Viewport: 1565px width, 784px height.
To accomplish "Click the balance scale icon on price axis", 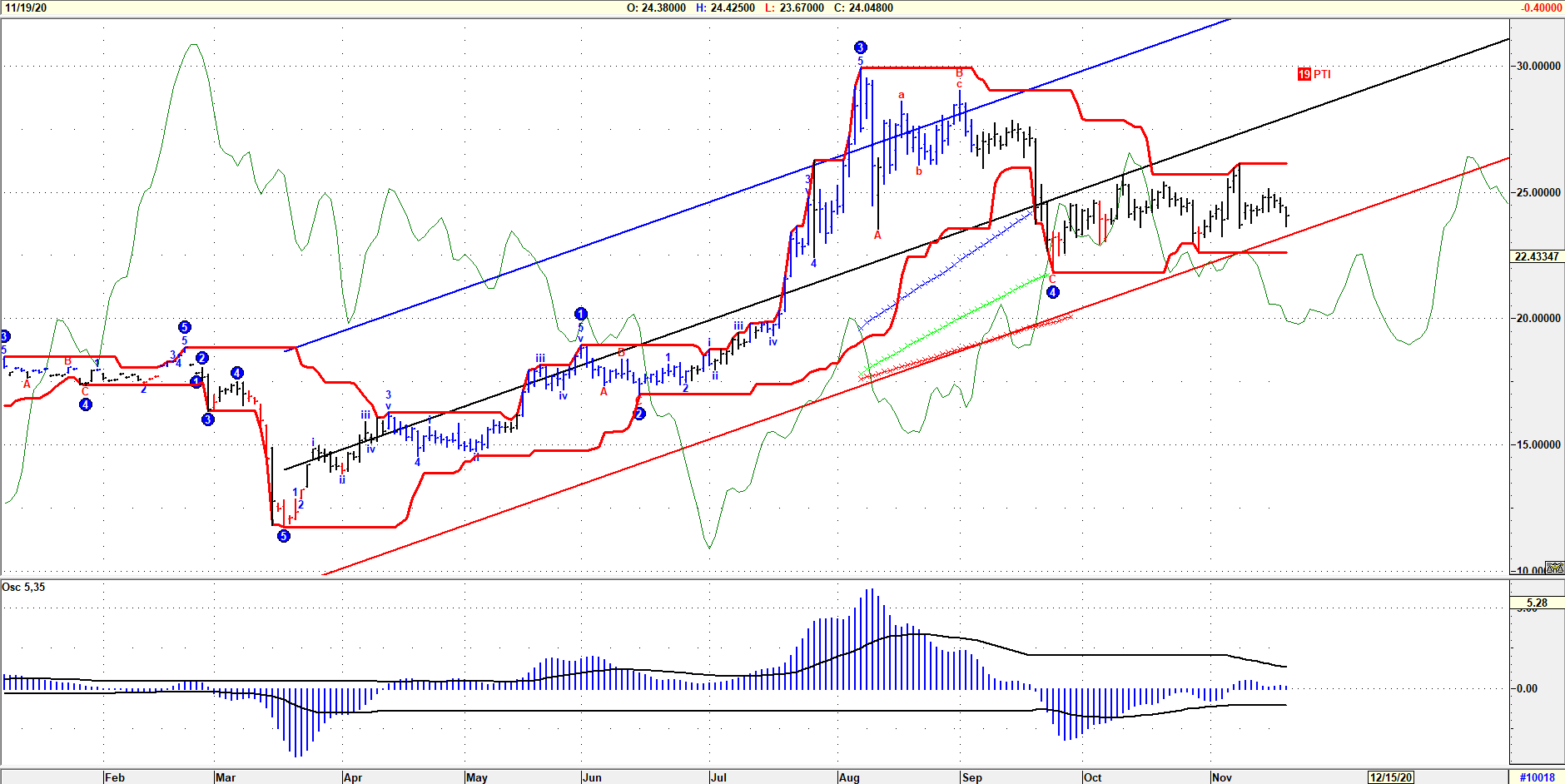I will point(1554,568).
